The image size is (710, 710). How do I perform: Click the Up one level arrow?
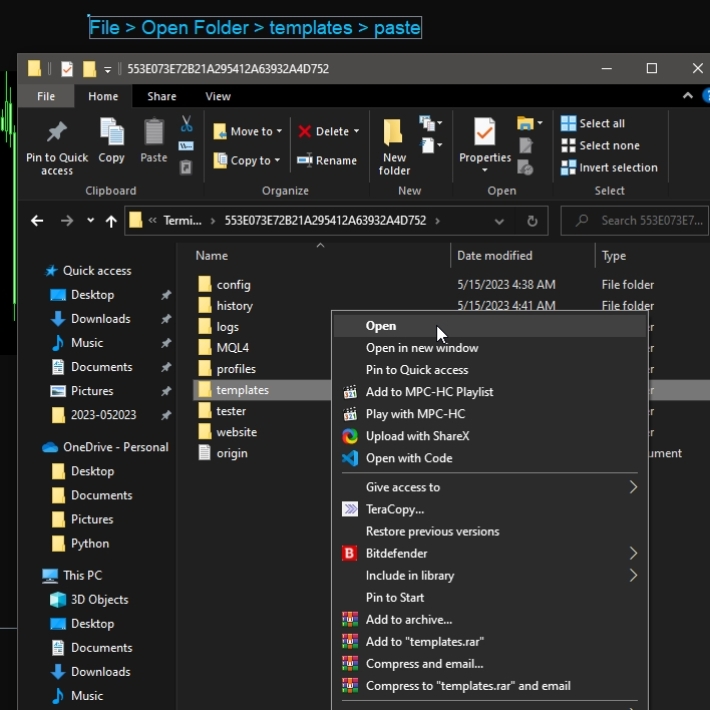111,221
